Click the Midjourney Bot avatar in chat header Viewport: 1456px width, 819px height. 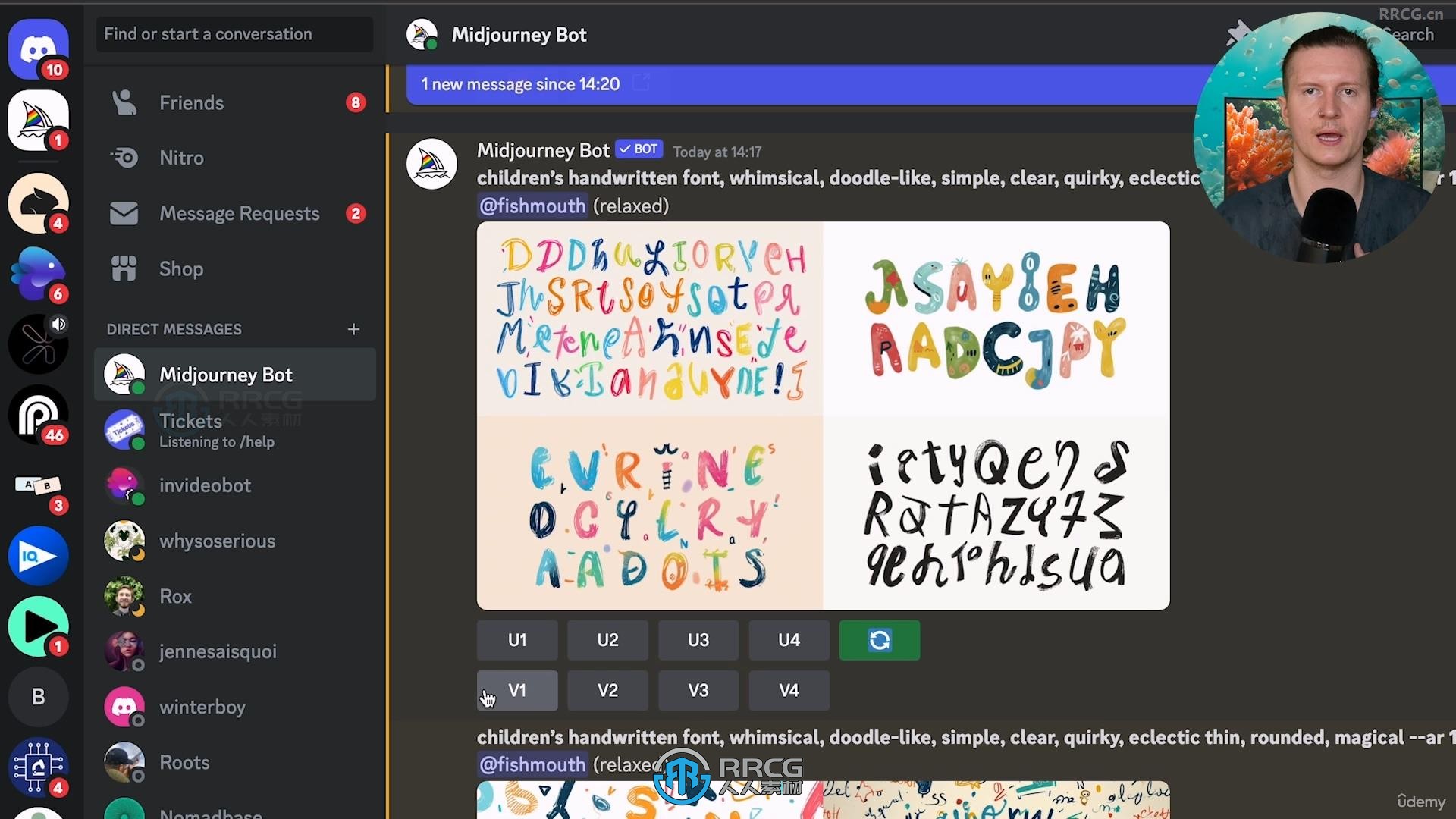tap(422, 35)
